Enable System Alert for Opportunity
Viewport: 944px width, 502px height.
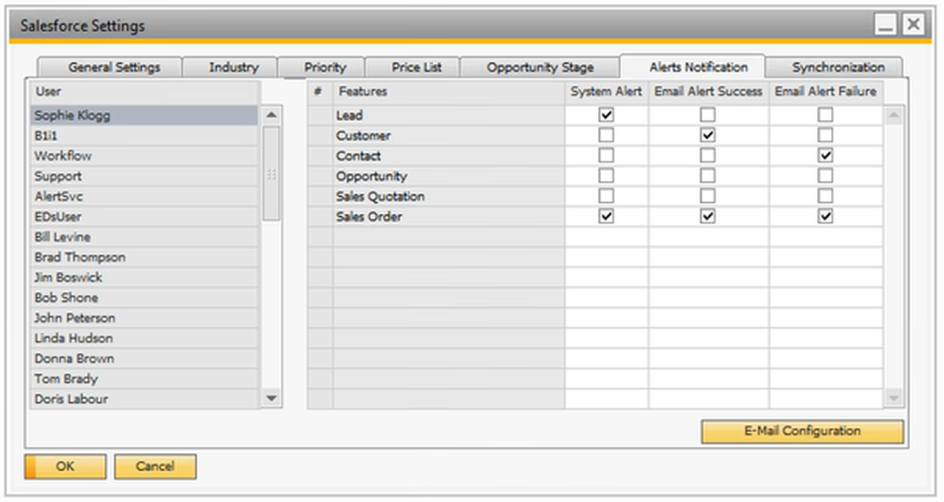coord(606,176)
